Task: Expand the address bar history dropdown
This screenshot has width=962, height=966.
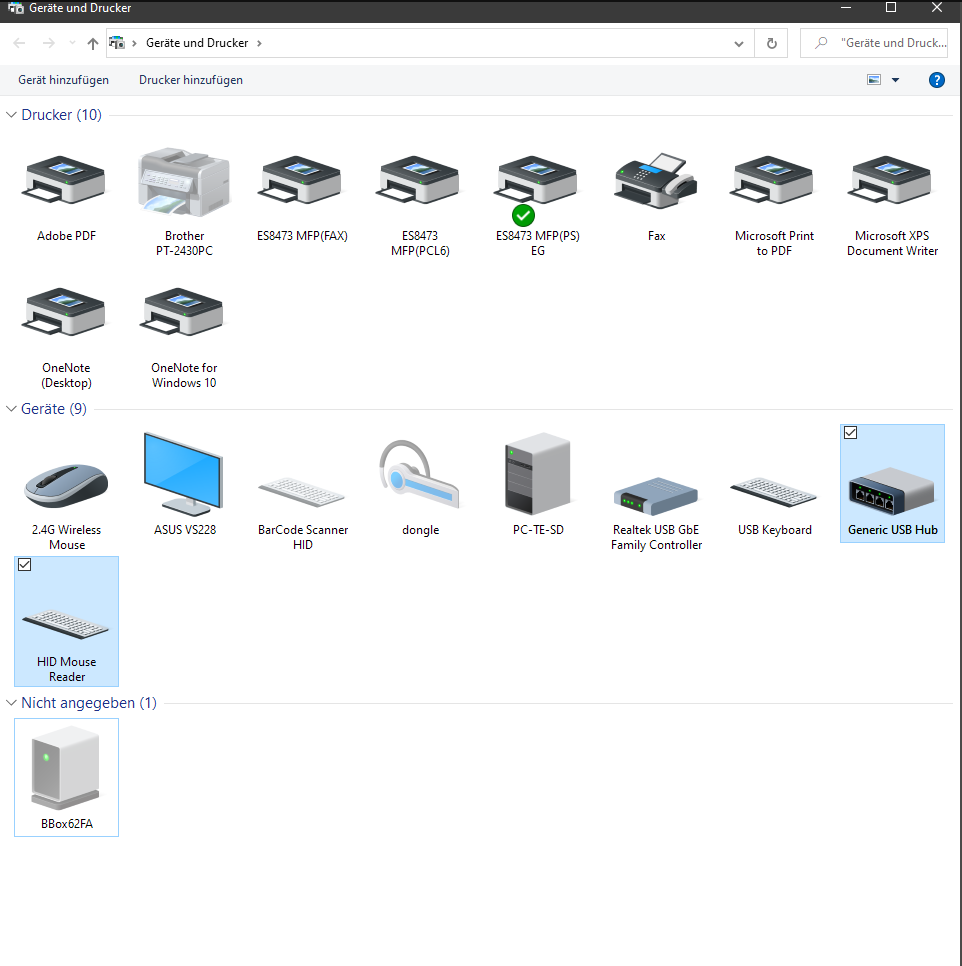Action: coord(739,44)
